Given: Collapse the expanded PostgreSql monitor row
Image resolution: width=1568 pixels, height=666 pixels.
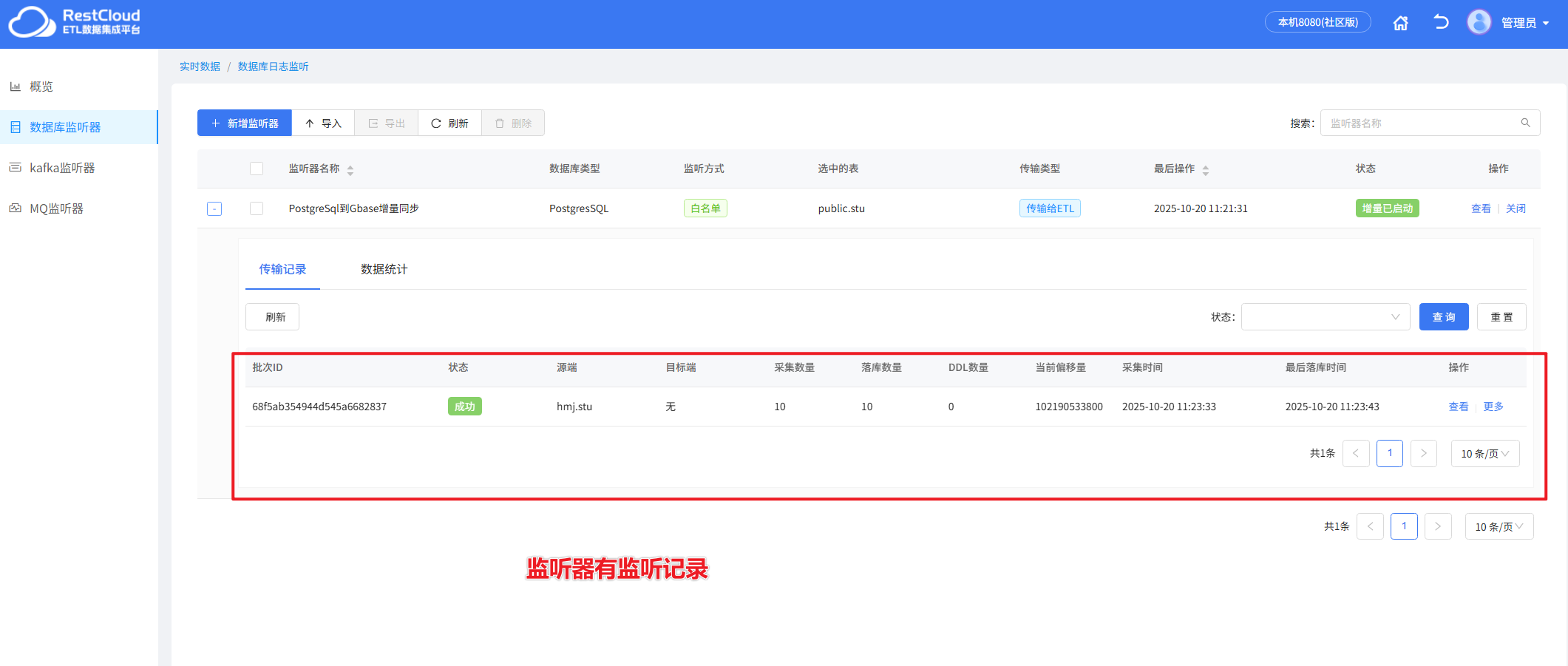Looking at the screenshot, I should 214,208.
